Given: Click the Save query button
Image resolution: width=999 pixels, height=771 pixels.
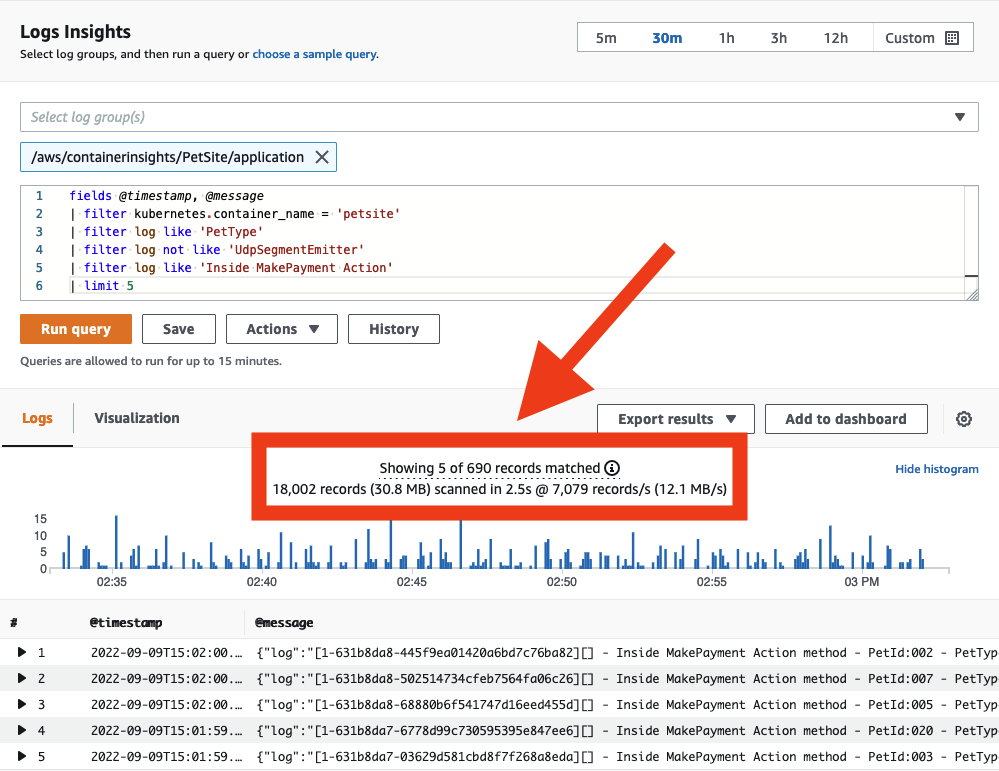Looking at the screenshot, I should (x=178, y=329).
